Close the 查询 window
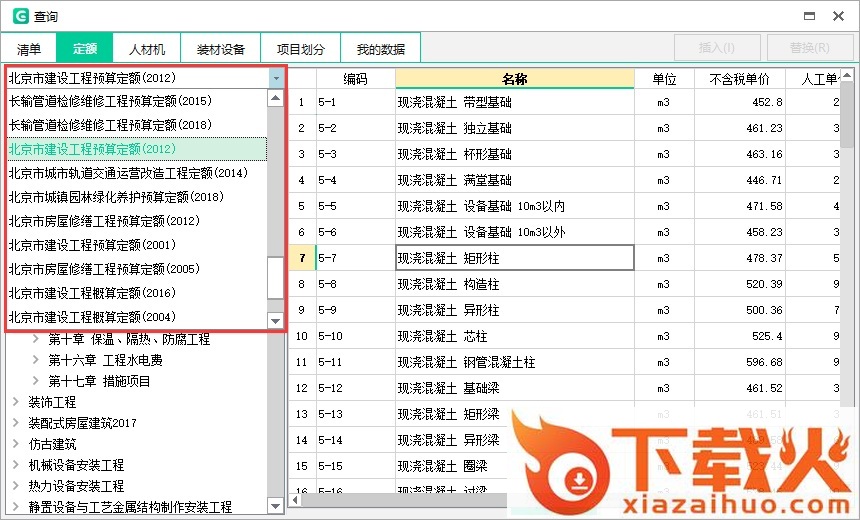Screen dimensions: 860x520 [x=838, y=16]
